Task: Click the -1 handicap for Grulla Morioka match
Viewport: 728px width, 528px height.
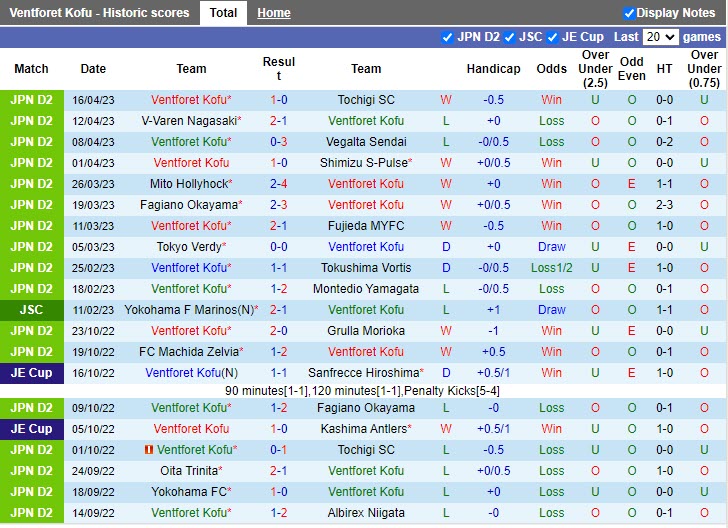Action: [x=494, y=331]
